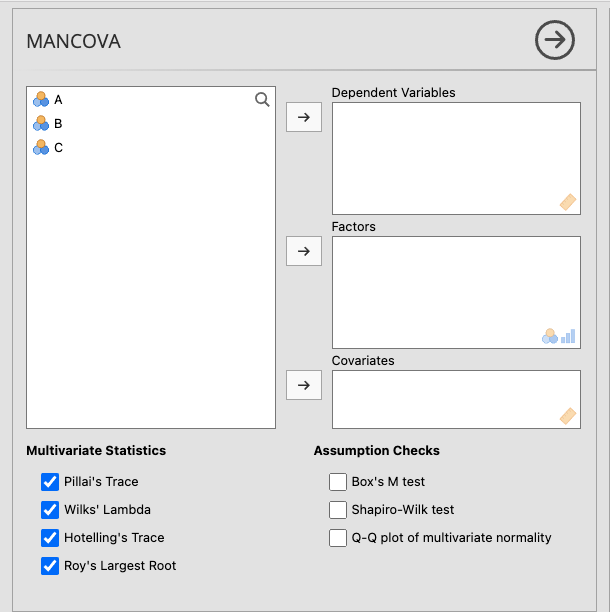Enable Q-Q plot of multivariate normality
Image resolution: width=610 pixels, height=612 pixels.
(338, 538)
